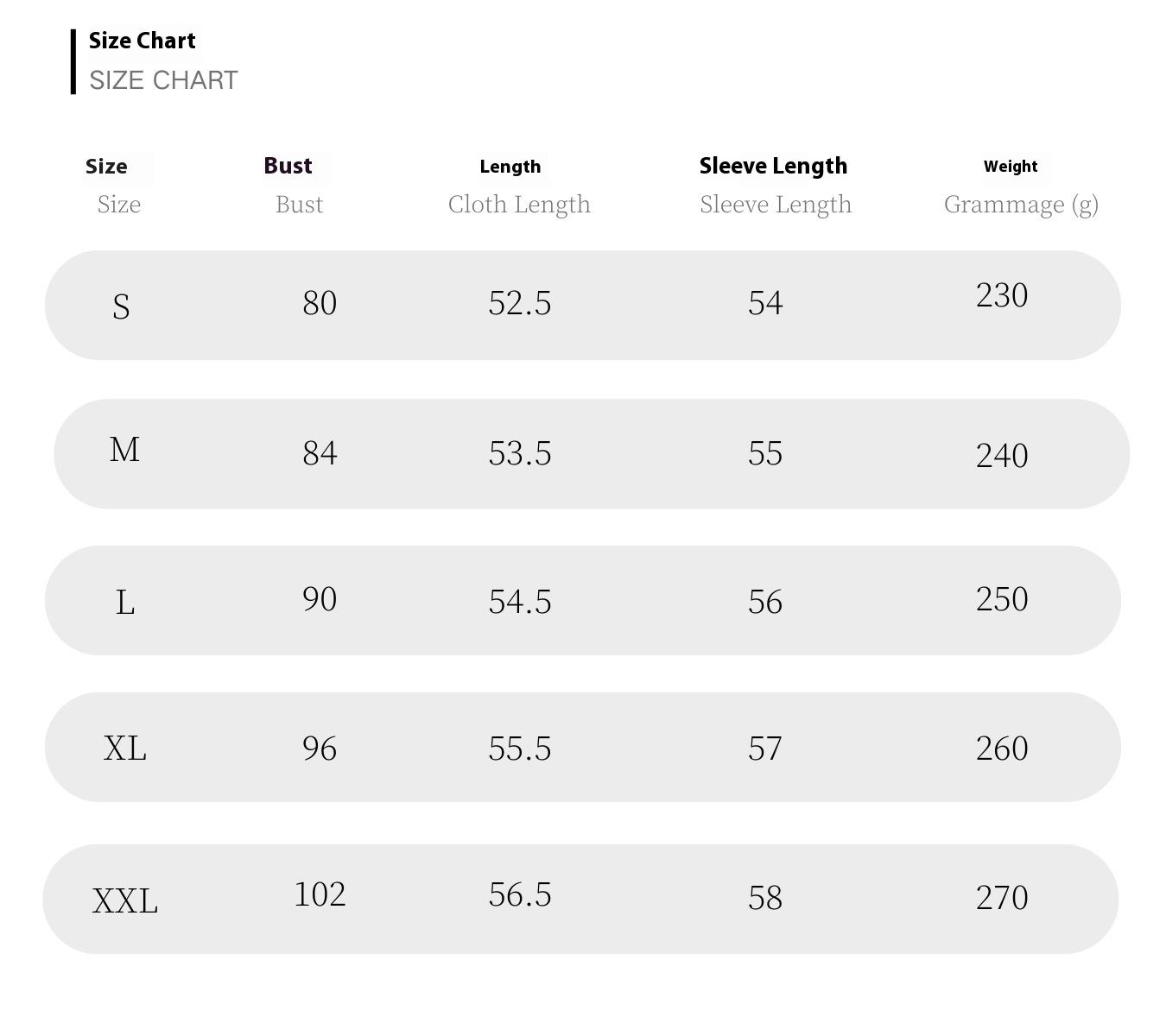Select the S size row label
The width and height of the screenshot is (1166, 1036).
pos(121,306)
